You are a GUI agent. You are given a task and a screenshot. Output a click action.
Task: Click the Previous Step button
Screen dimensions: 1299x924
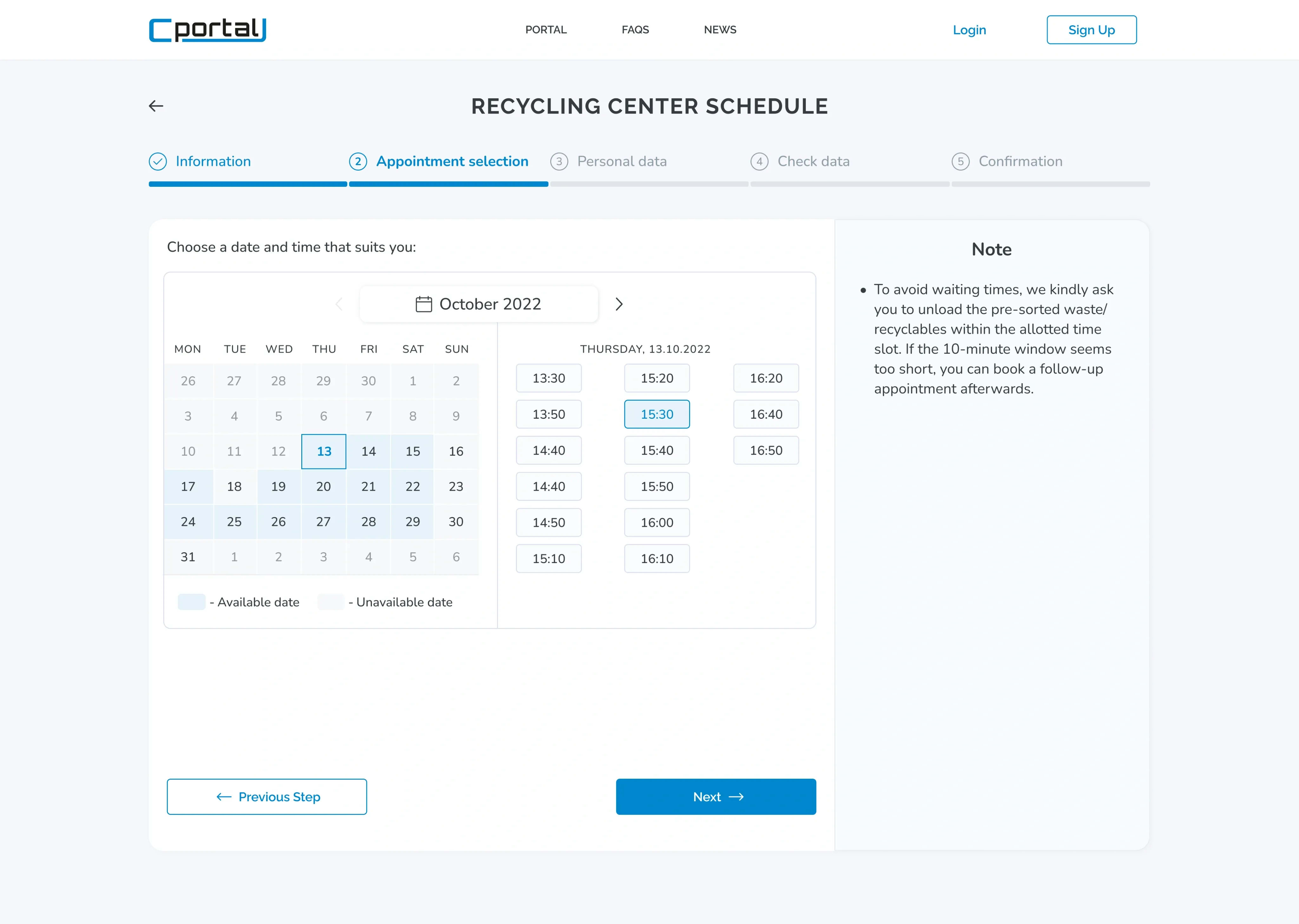pos(267,796)
